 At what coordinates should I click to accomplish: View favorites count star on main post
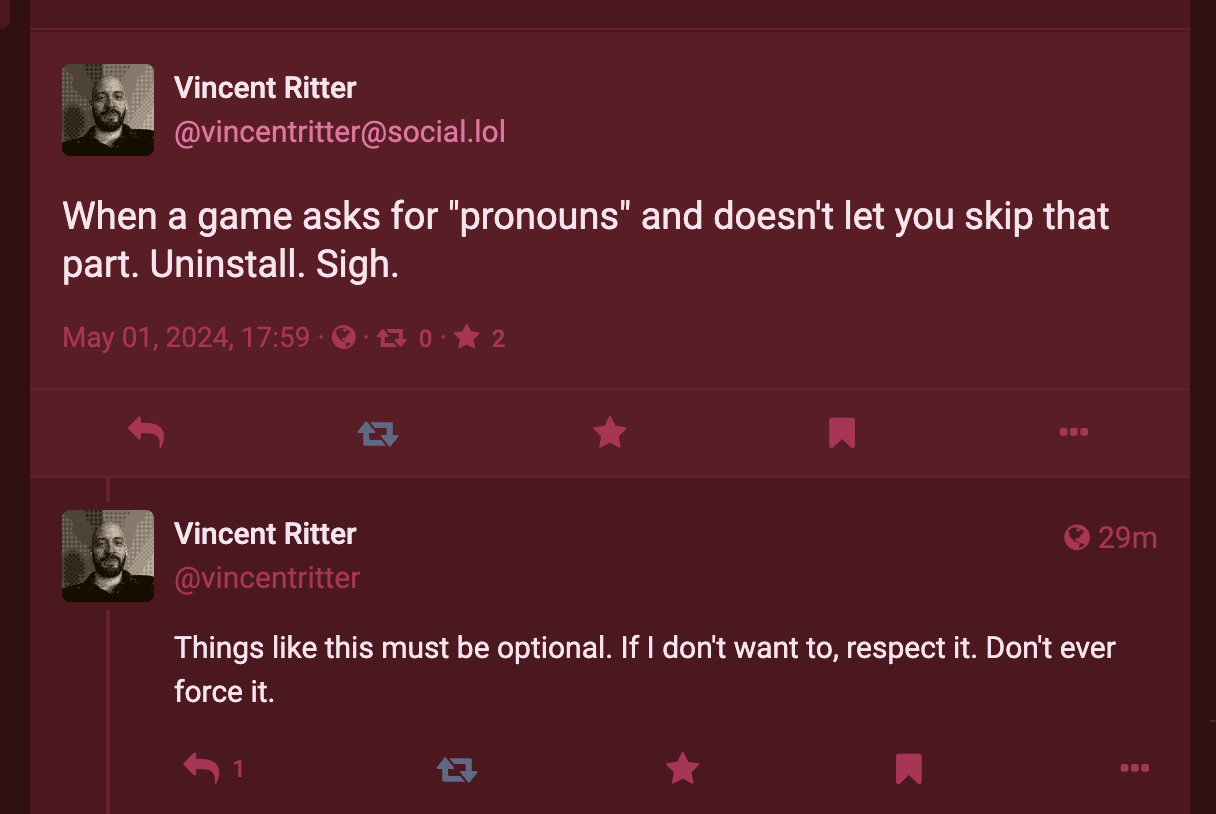pyautogui.click(x=479, y=338)
